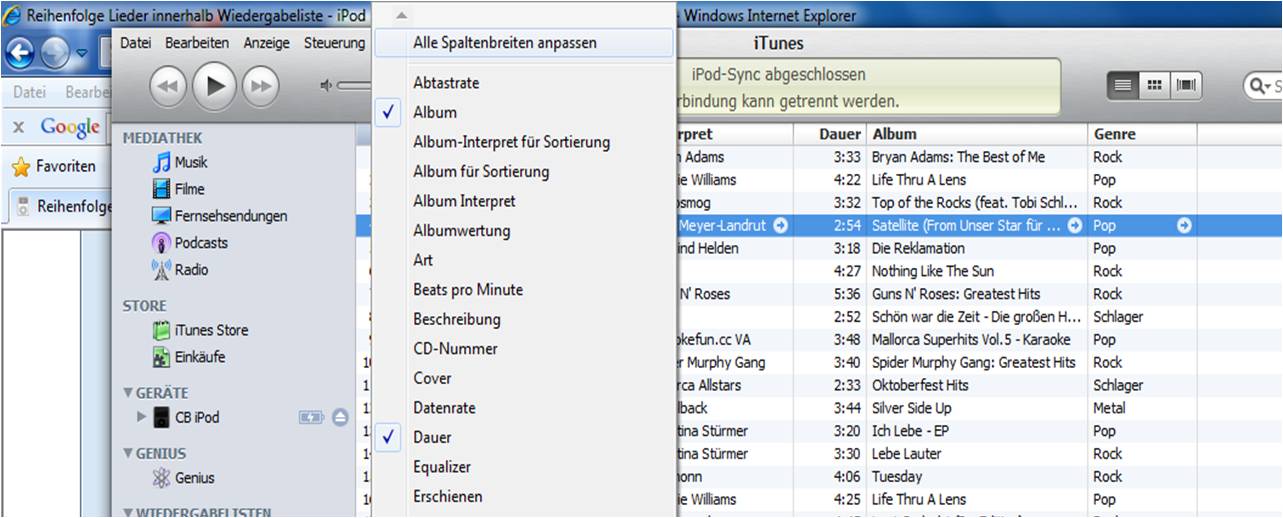Click the iTunes previous track button

(x=168, y=87)
